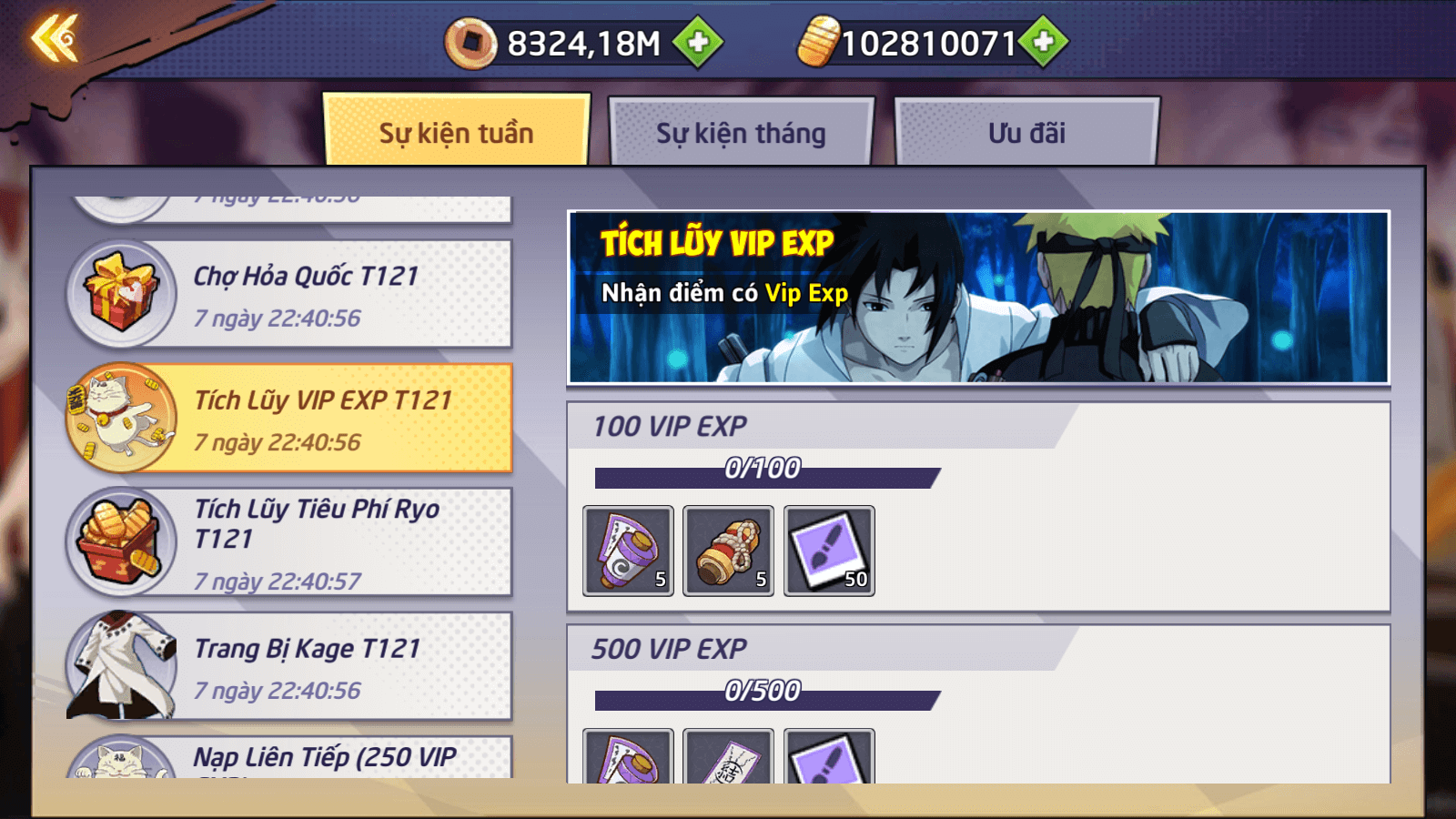The image size is (1456, 819).
Task: Select the Sự kiện tuần tab
Action: coord(456,131)
